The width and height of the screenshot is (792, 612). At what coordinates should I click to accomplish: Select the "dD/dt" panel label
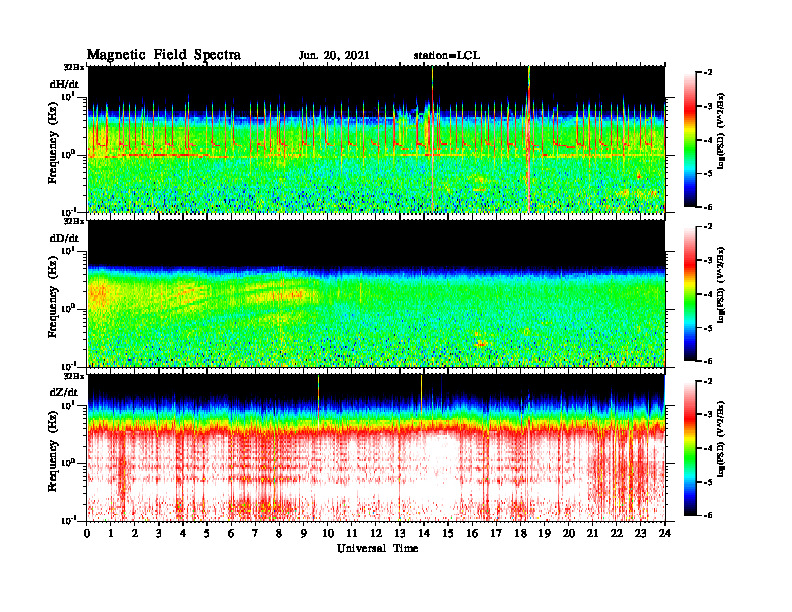pos(64,238)
